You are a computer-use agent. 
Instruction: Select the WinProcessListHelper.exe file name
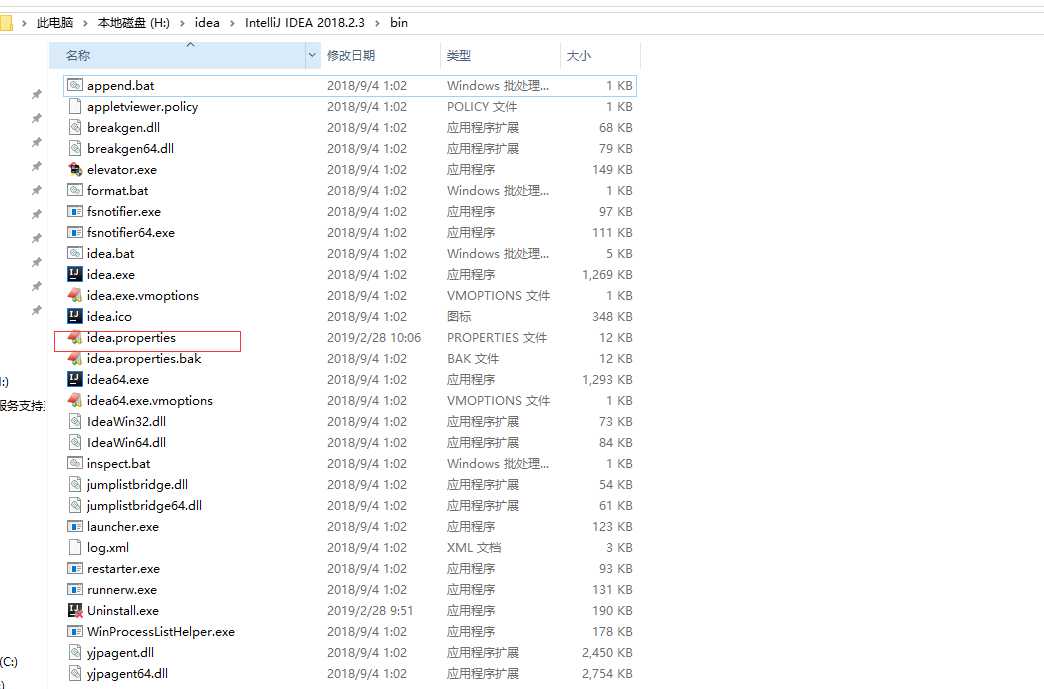coord(160,632)
